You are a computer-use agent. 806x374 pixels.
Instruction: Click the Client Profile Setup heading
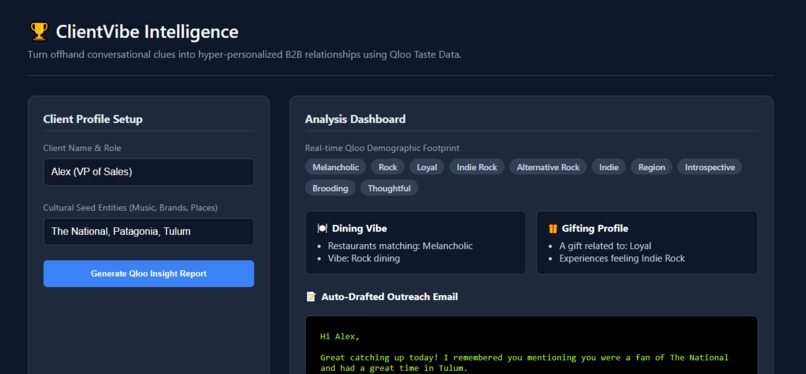pos(93,119)
